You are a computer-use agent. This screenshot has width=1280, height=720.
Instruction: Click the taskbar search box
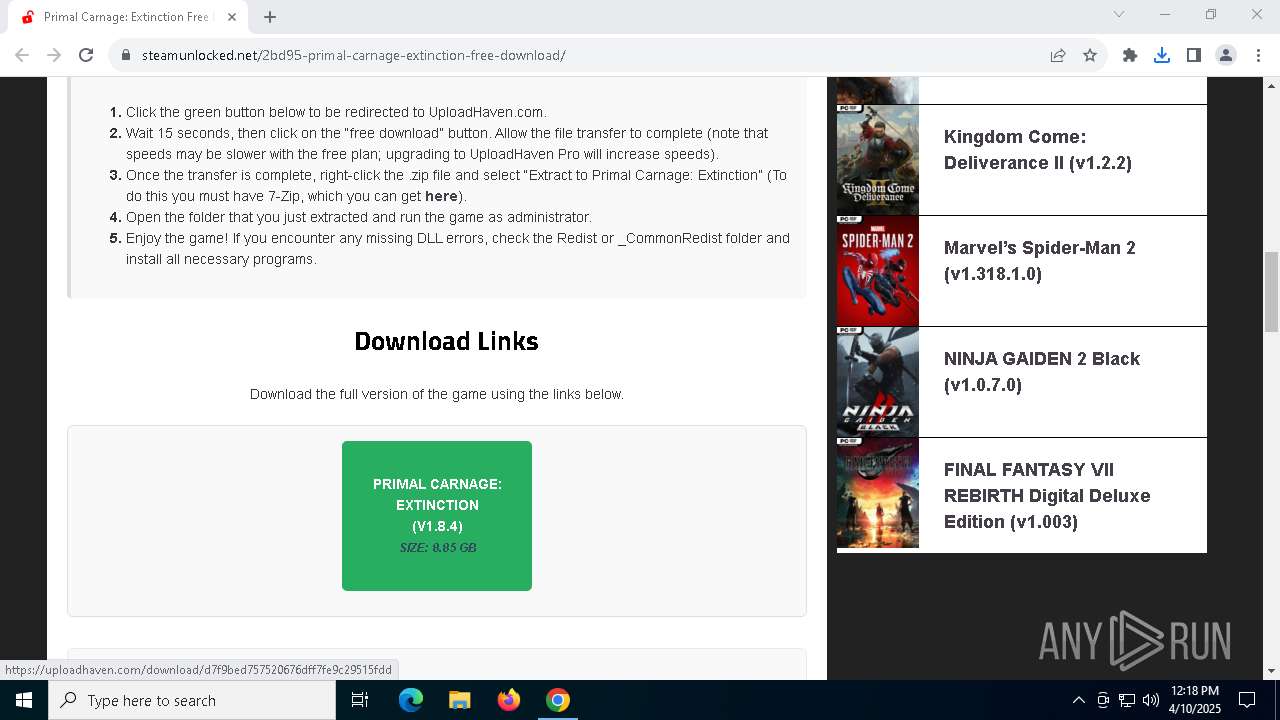coord(192,700)
